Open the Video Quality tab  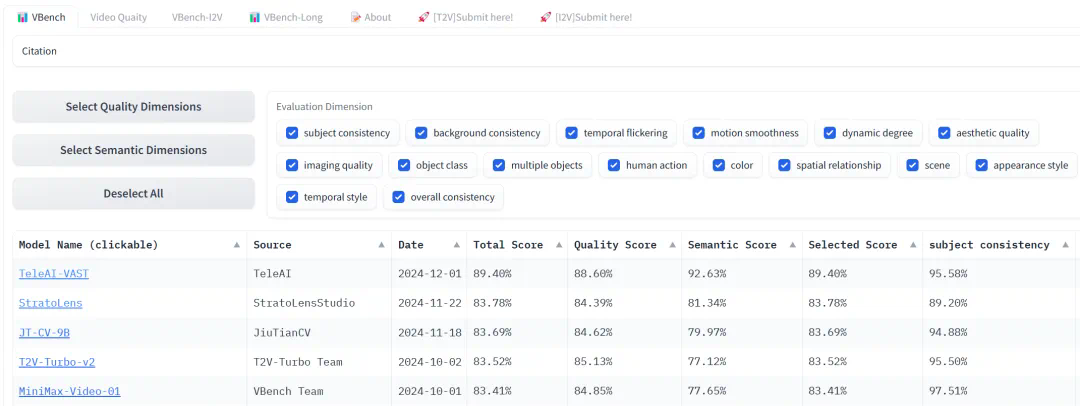click(118, 17)
